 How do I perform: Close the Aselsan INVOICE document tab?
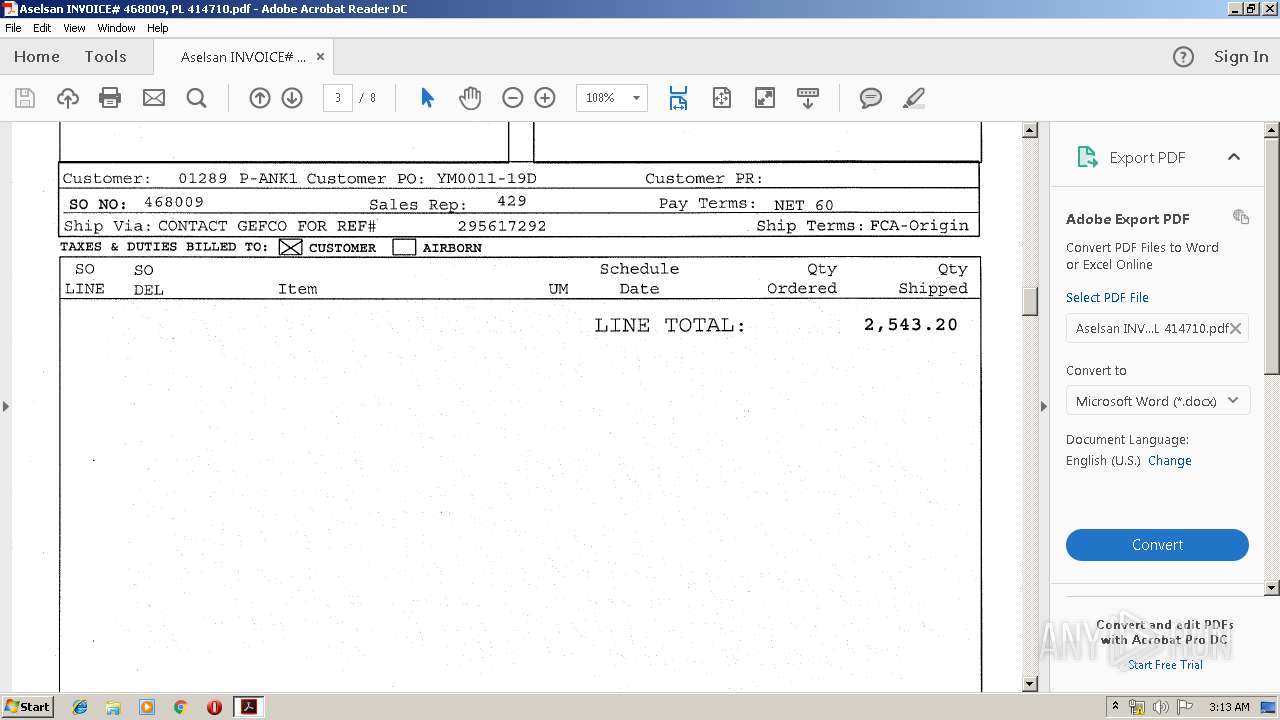pos(320,57)
